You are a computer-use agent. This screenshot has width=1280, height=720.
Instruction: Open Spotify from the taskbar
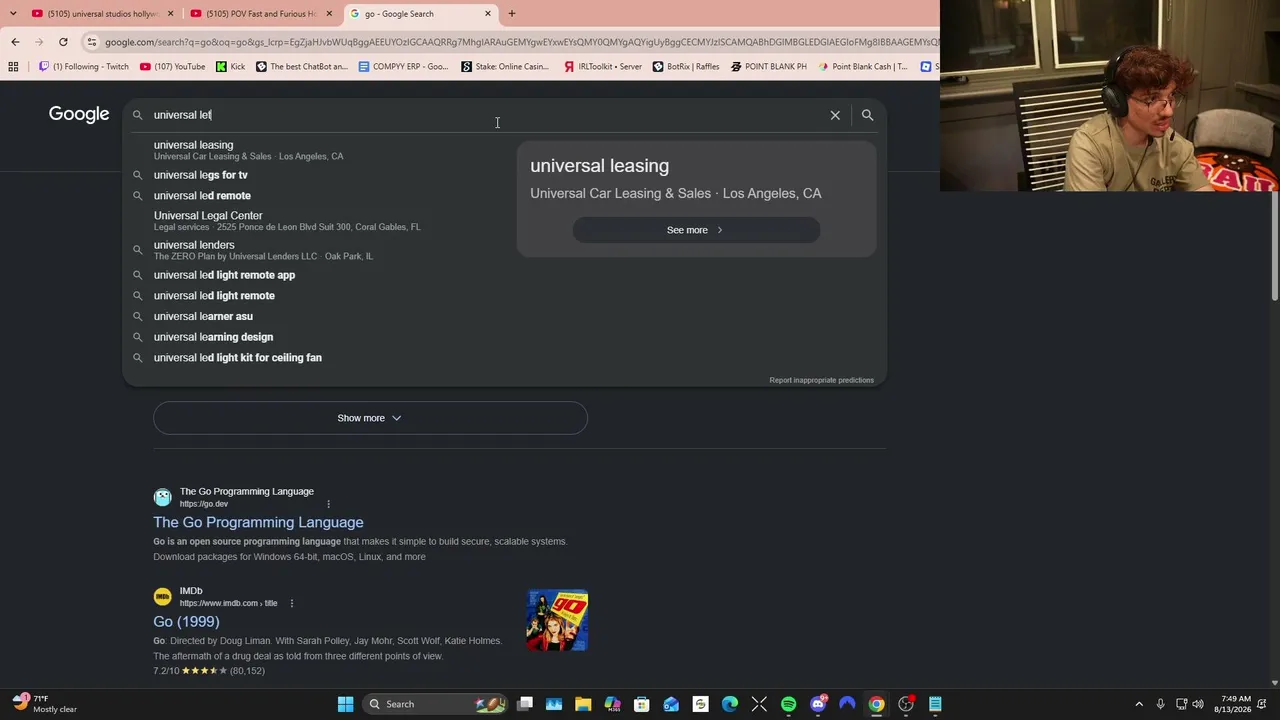pos(788,704)
